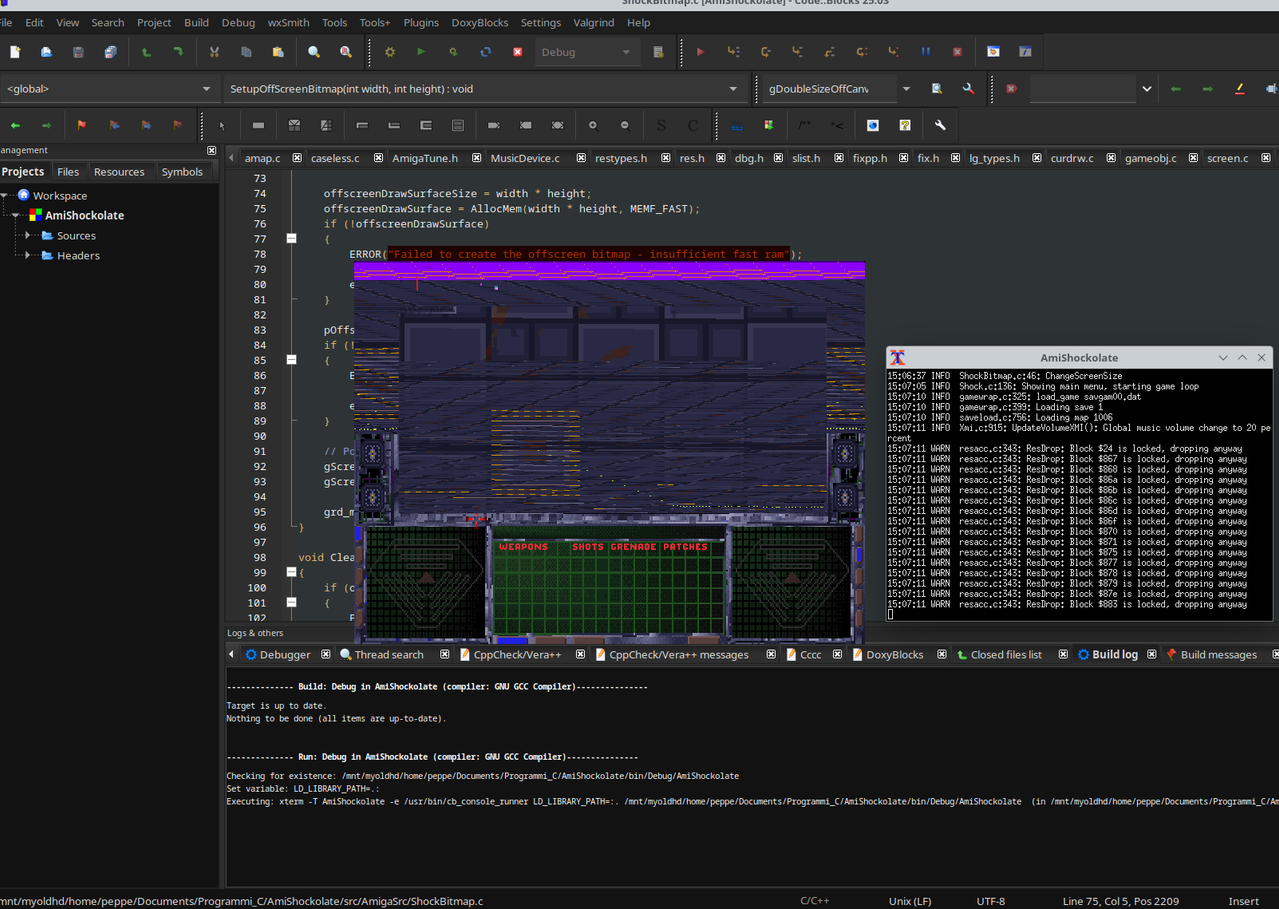Open Find using the magnifier icon
1279x909 pixels.
tap(314, 52)
